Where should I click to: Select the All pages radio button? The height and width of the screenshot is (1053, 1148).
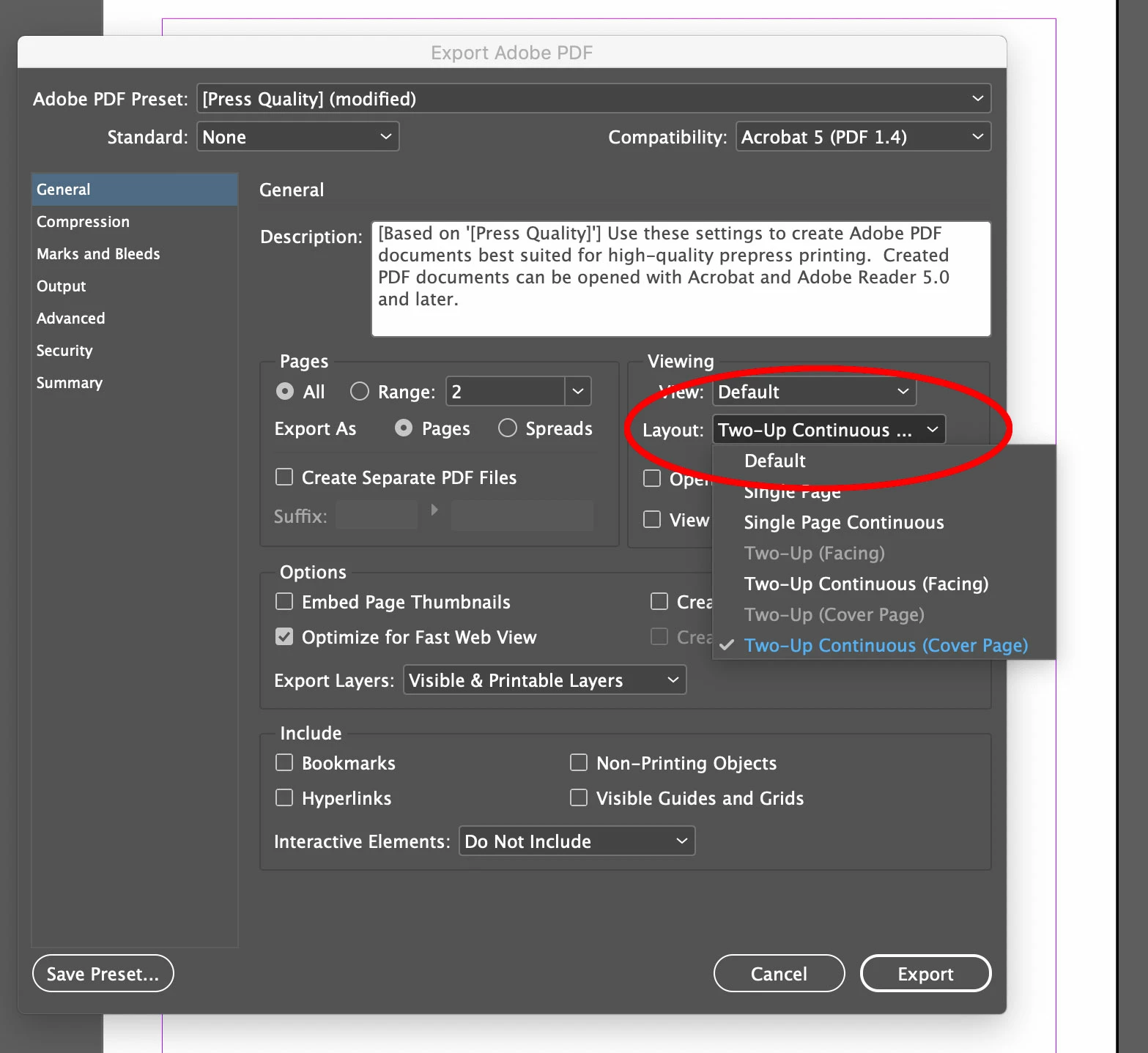pyautogui.click(x=285, y=392)
